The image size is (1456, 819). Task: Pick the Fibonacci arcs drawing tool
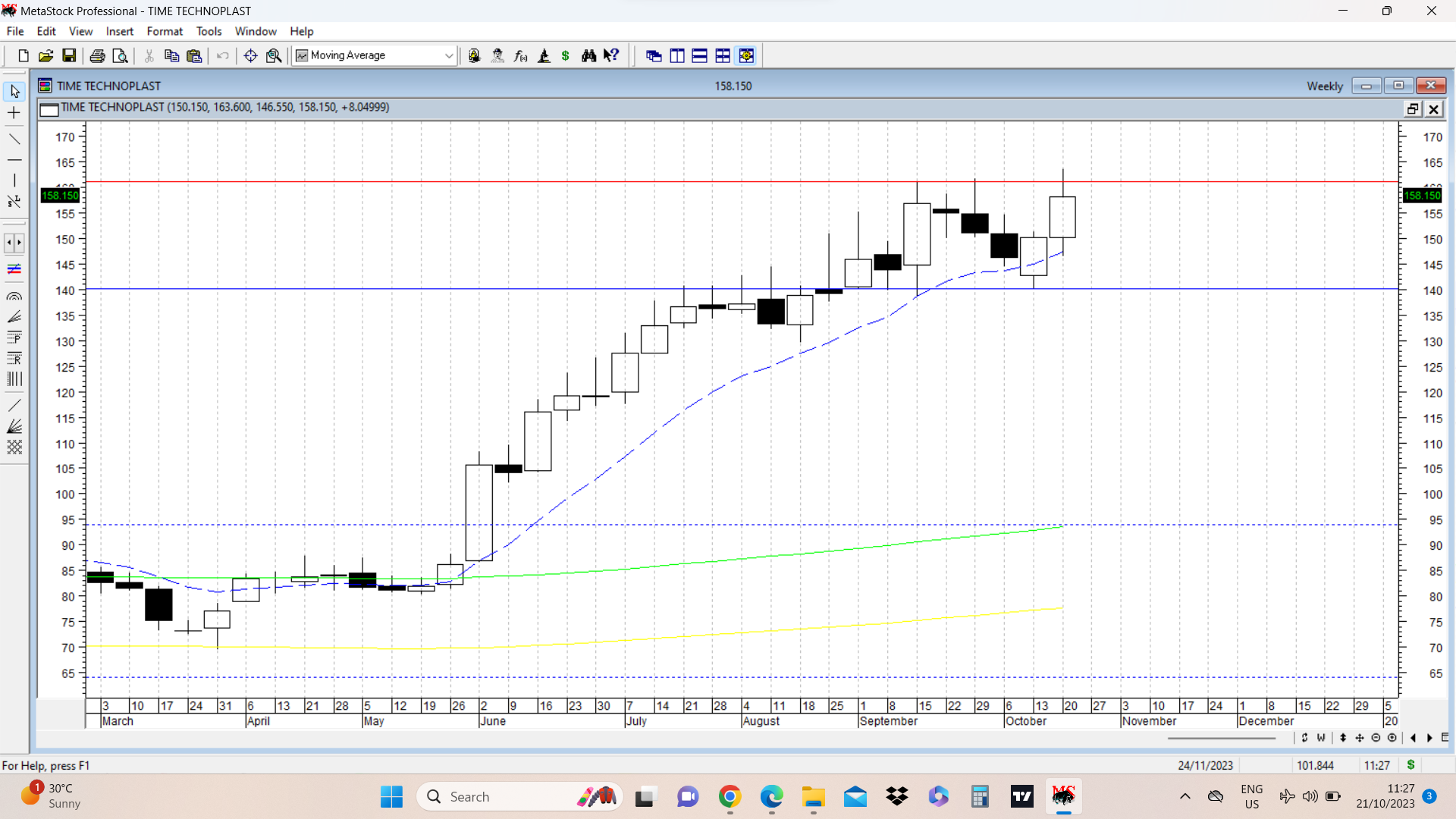(x=14, y=297)
